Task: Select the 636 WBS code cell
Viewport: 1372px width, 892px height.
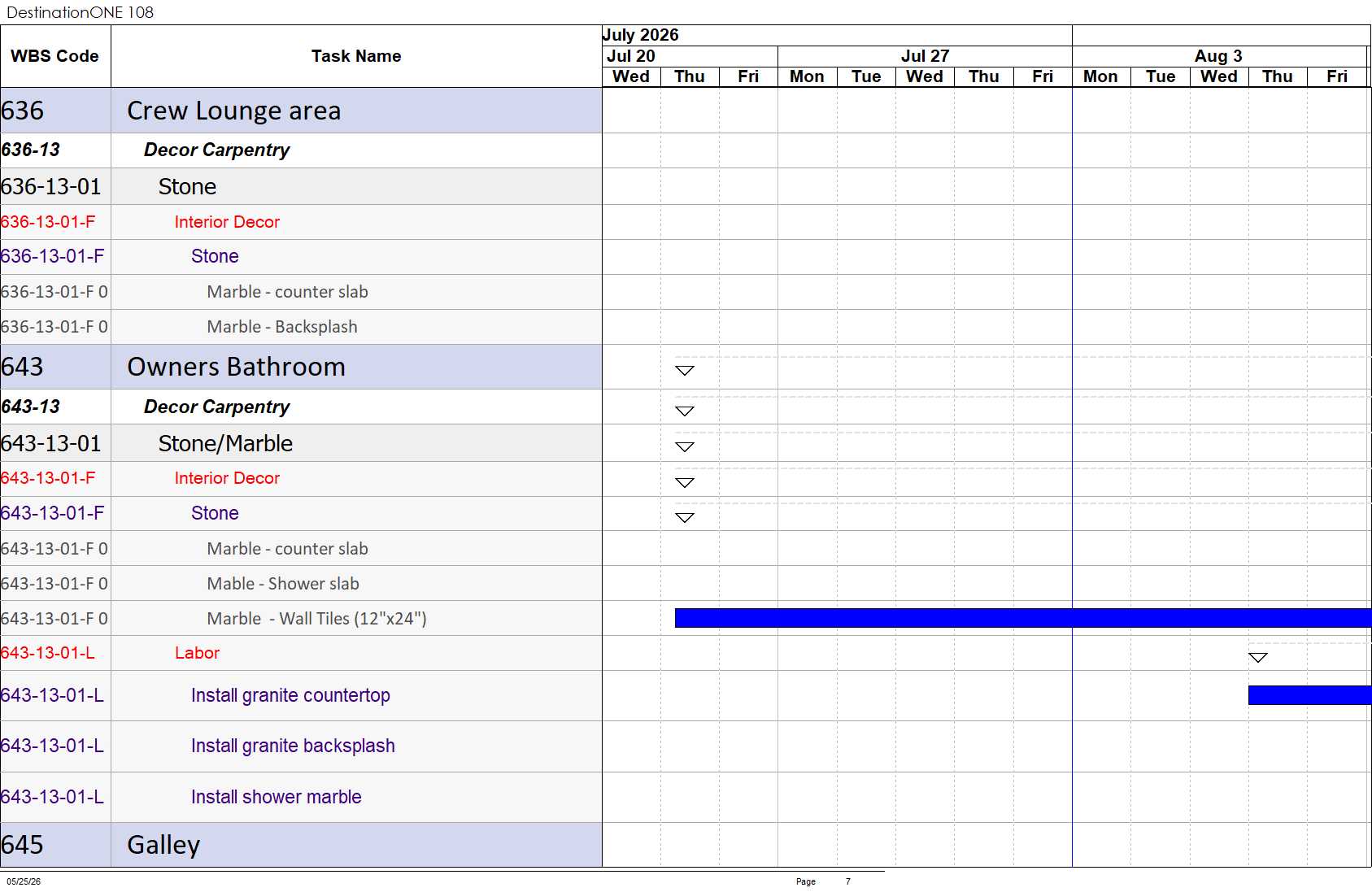Action: click(x=55, y=111)
